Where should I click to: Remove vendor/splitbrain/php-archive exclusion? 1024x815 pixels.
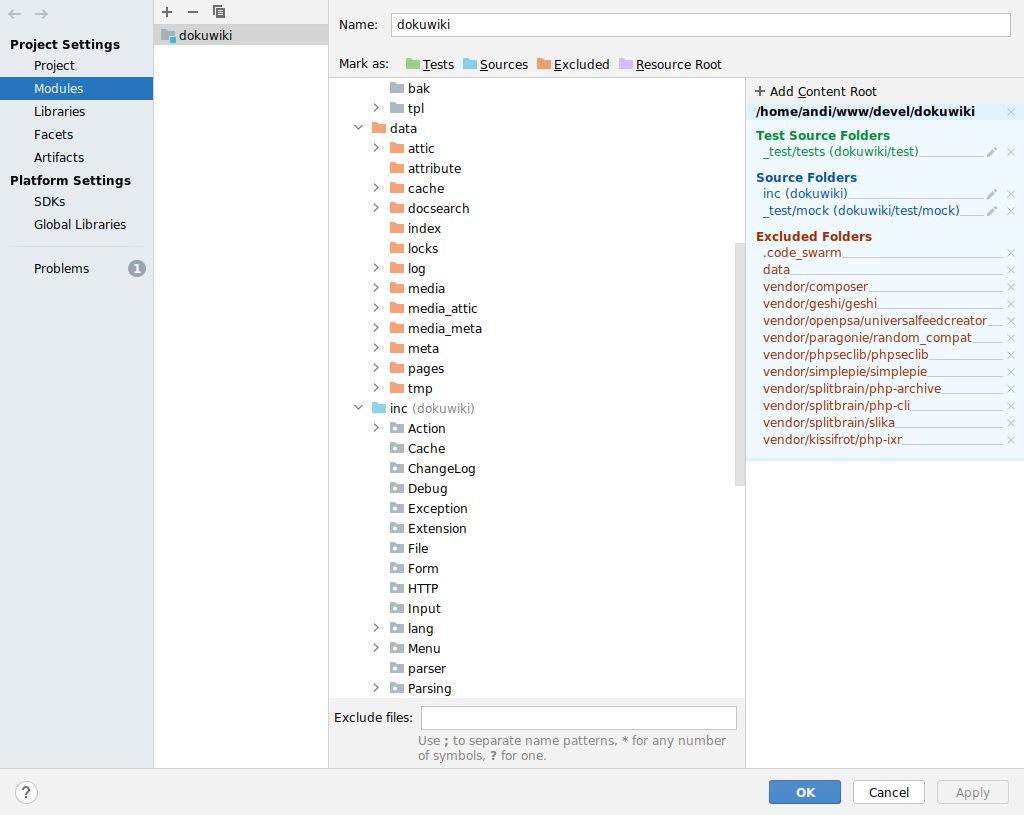pyautogui.click(x=1011, y=389)
